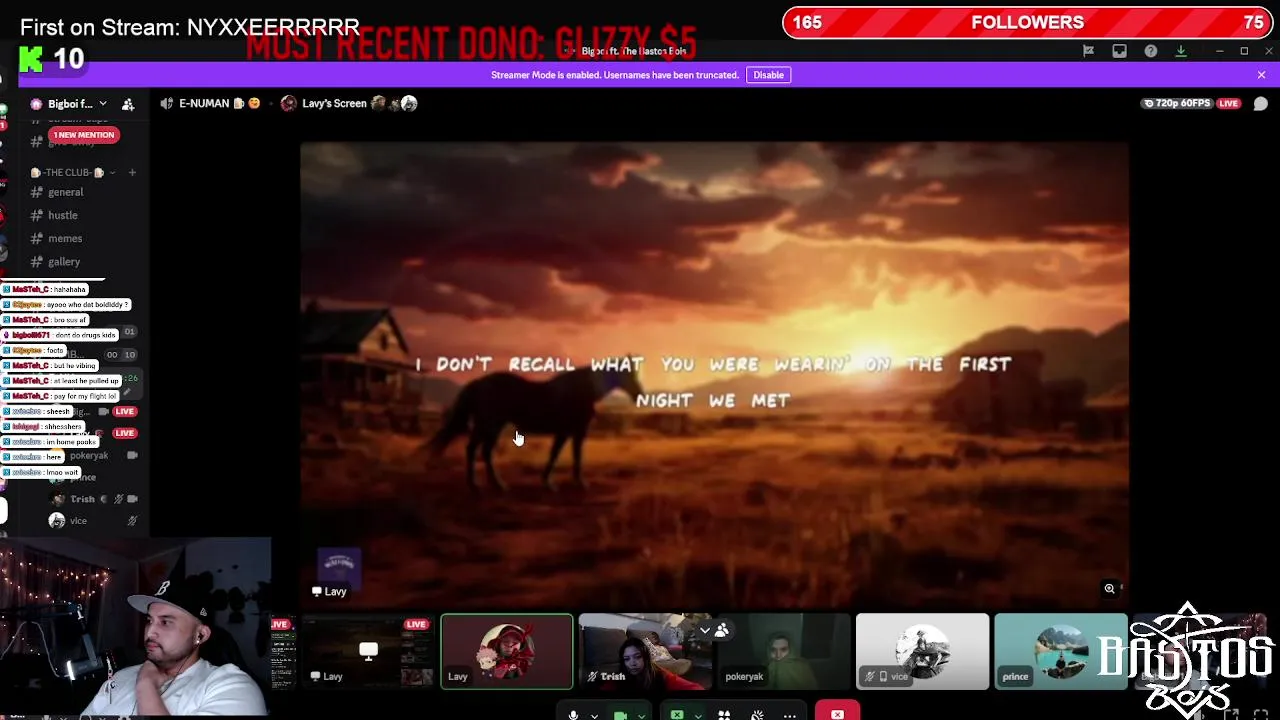This screenshot has height=720, width=1280.
Task: Open the Discord help question-mark icon
Action: [1151, 51]
